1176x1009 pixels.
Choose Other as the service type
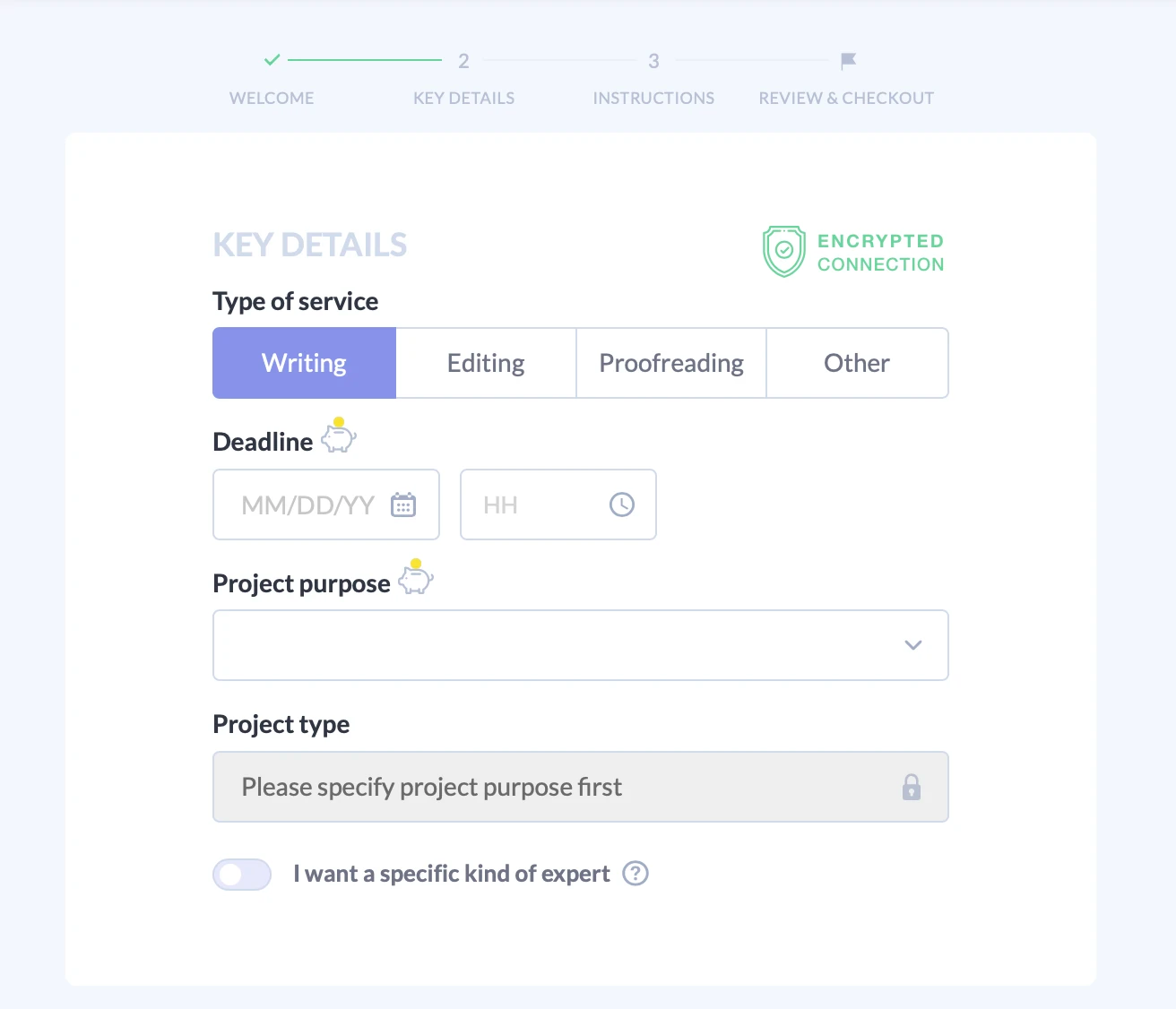857,363
